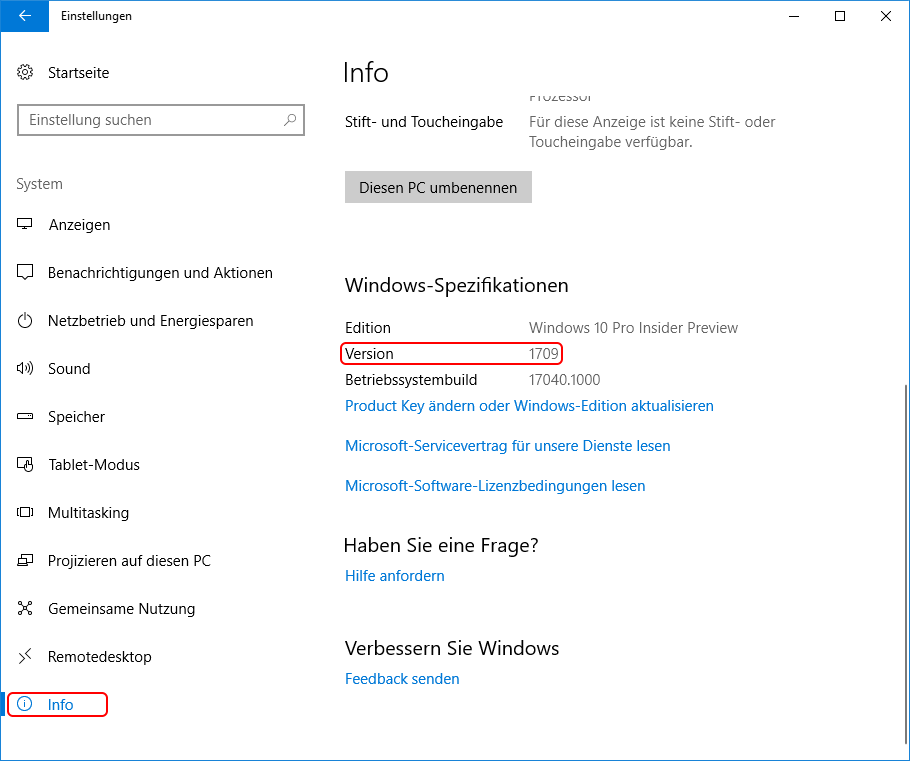This screenshot has width=910, height=761.
Task: Click the version value 1709
Action: pos(543,354)
